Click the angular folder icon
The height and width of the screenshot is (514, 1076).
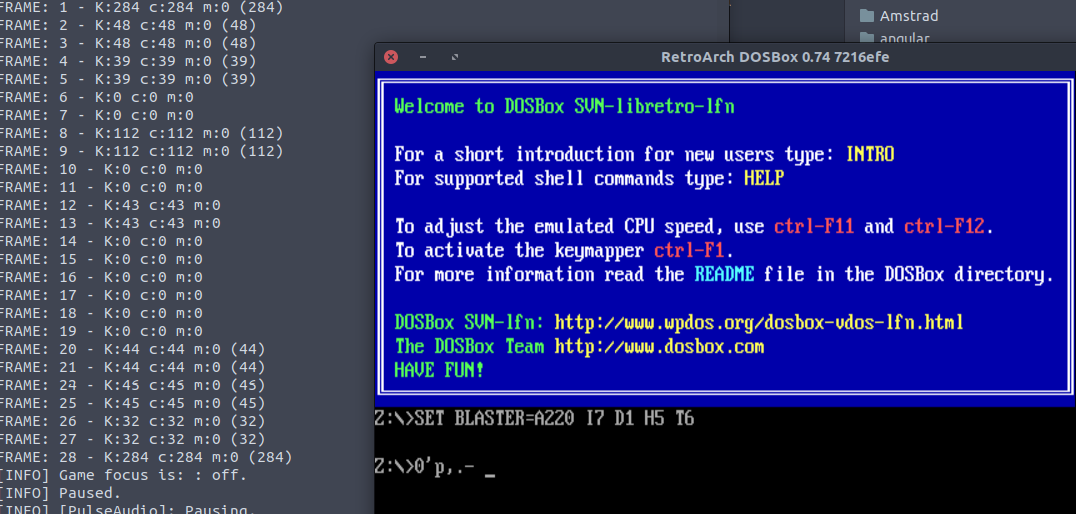click(x=867, y=38)
